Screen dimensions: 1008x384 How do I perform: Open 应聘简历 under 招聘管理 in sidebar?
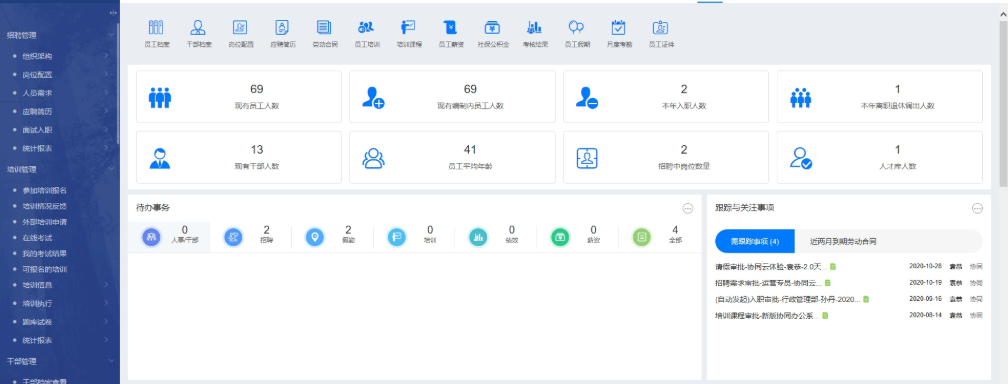[37, 111]
